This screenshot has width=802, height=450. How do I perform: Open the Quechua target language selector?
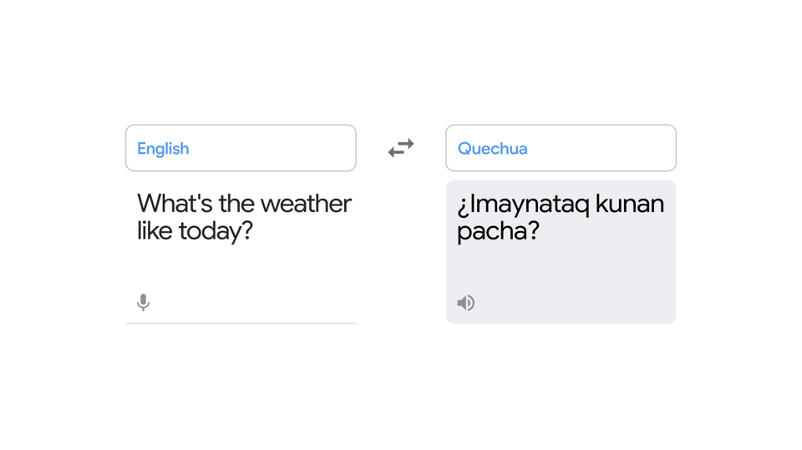pos(560,148)
